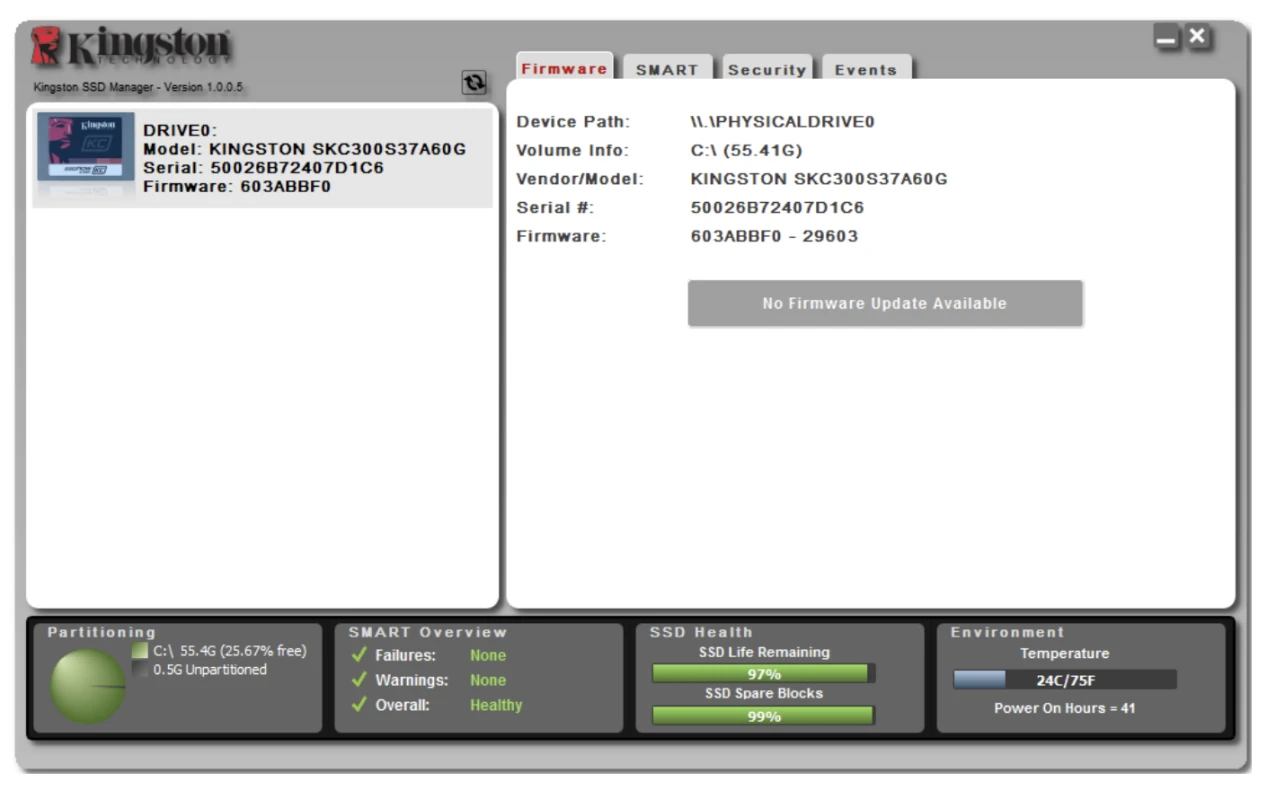The image size is (1267, 790).
Task: Click the Partitioning panel heading
Action: [x=102, y=632]
